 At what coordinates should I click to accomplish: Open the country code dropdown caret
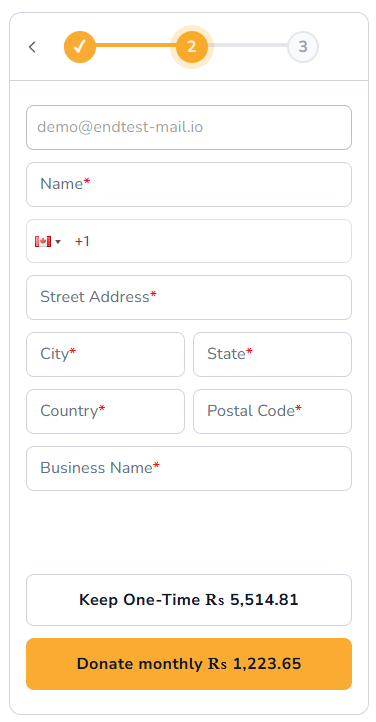58,242
